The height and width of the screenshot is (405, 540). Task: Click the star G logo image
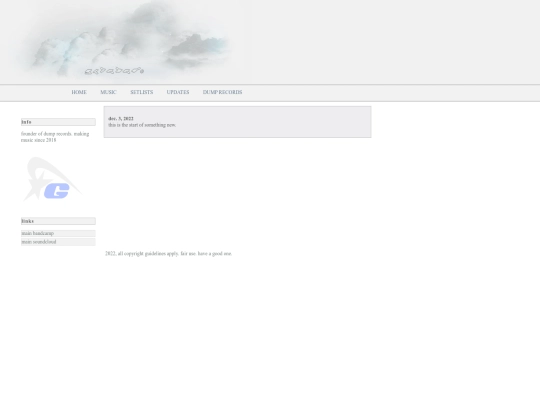pos(52,179)
